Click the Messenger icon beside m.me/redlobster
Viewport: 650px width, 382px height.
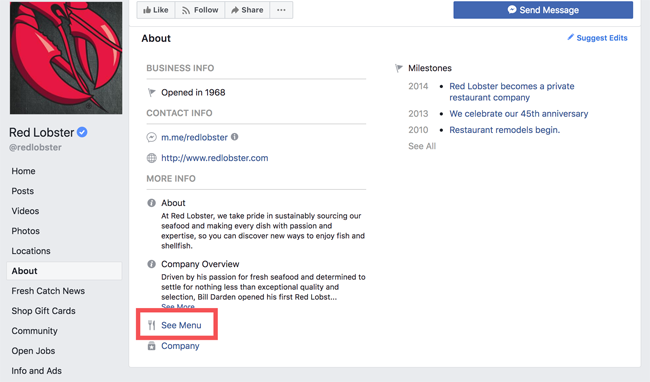pos(152,137)
